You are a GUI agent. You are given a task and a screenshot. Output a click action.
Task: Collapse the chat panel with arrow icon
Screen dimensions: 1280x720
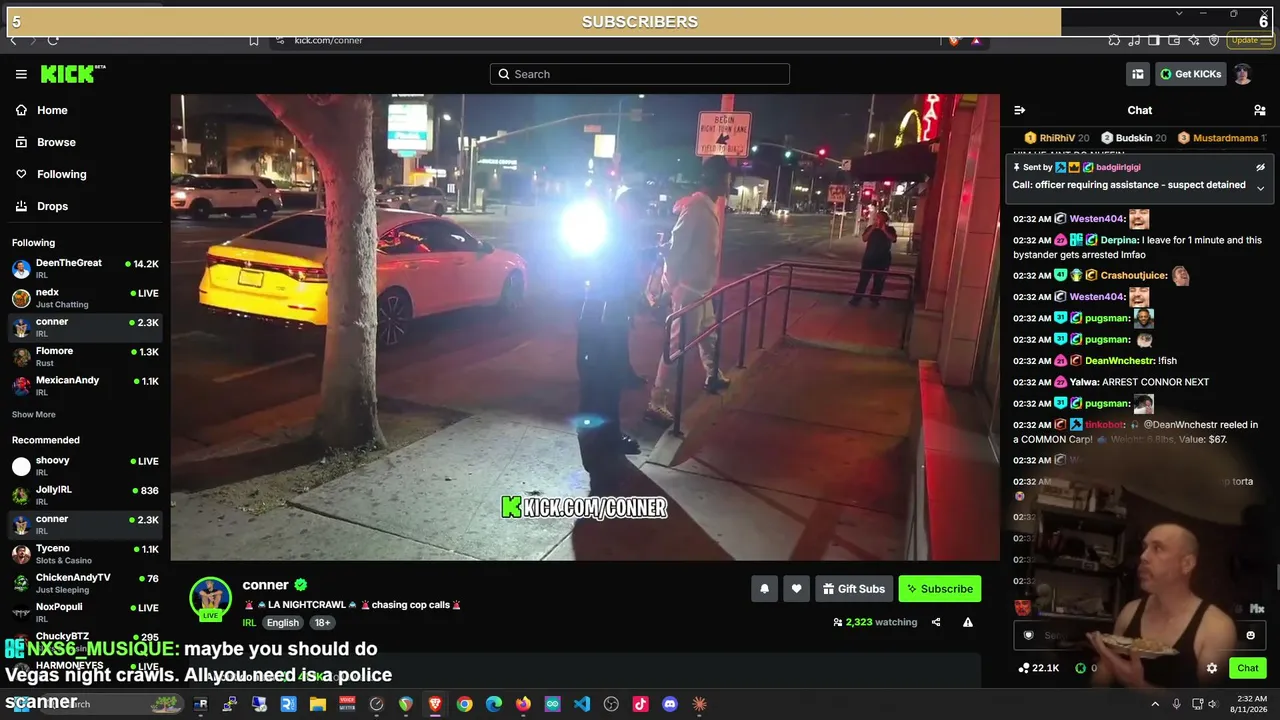pyautogui.click(x=1020, y=110)
